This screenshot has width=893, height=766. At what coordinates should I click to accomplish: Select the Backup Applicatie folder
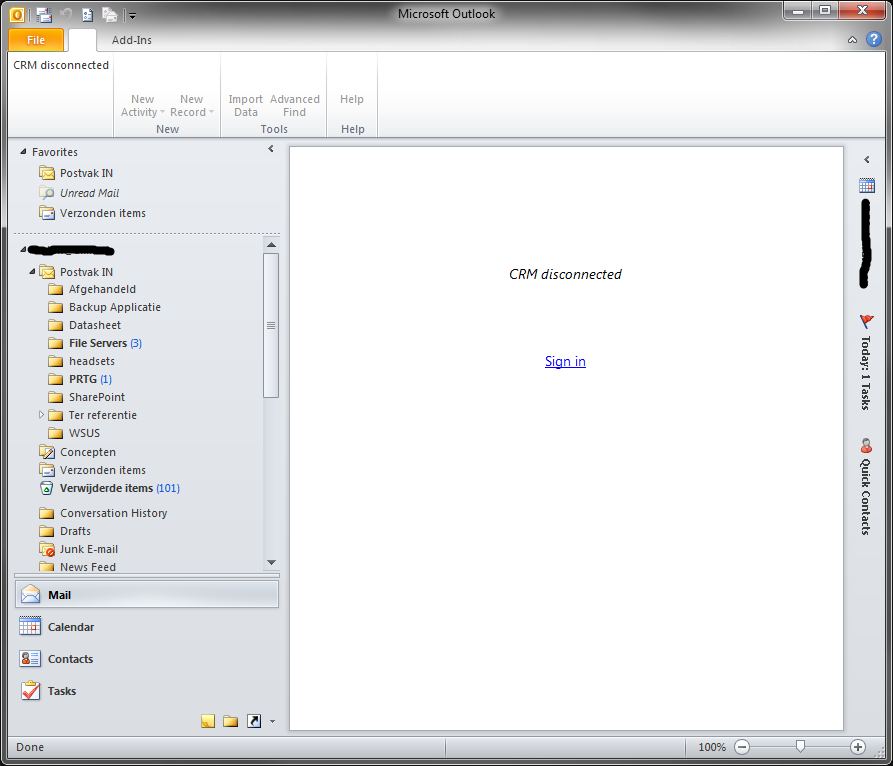tap(115, 307)
